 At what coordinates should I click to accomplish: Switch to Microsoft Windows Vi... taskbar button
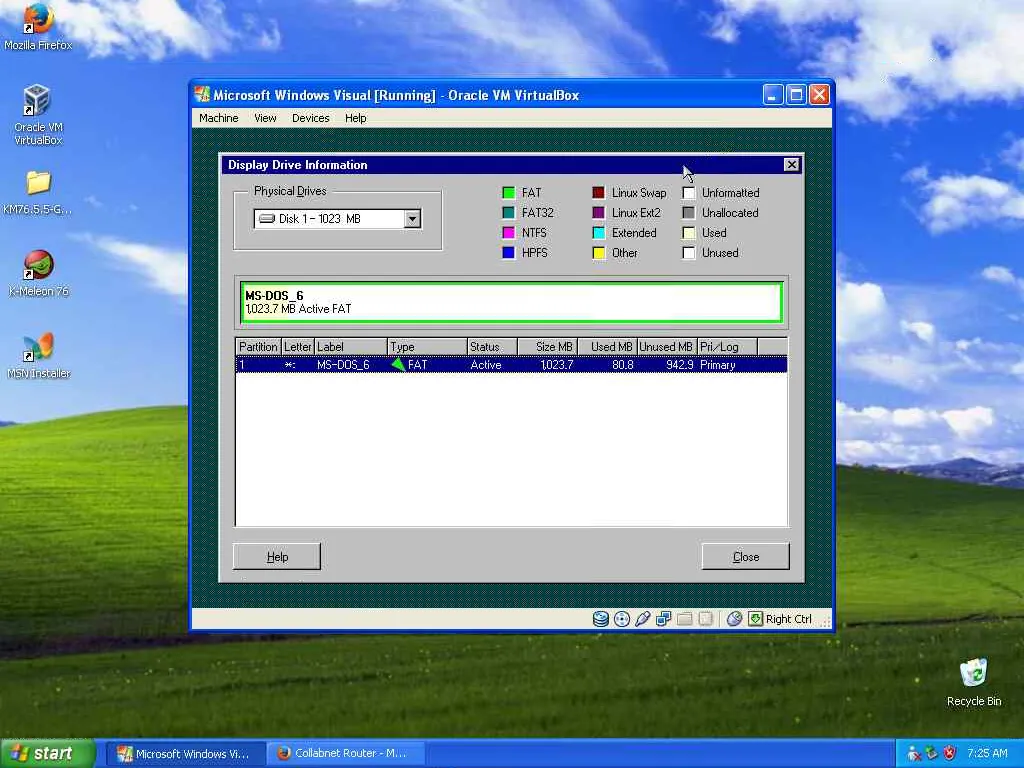point(185,754)
